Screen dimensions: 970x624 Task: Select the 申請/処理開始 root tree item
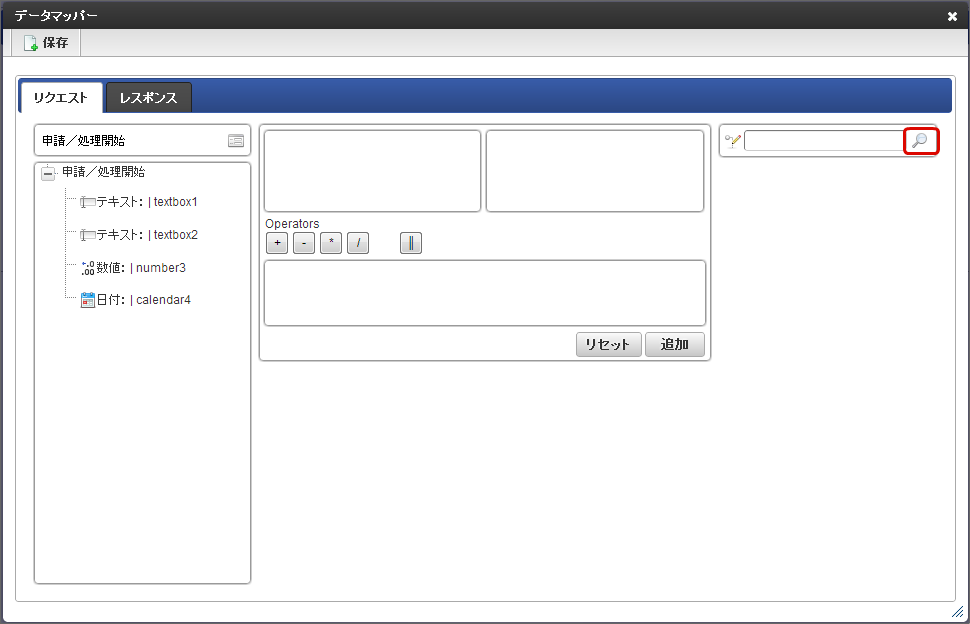coord(103,172)
